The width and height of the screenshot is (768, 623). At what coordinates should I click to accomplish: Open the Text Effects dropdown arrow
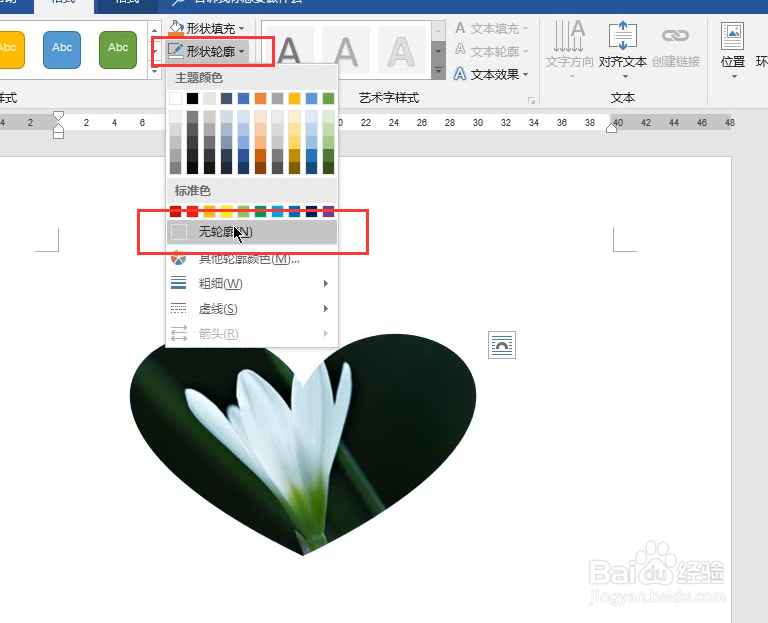coord(526,74)
